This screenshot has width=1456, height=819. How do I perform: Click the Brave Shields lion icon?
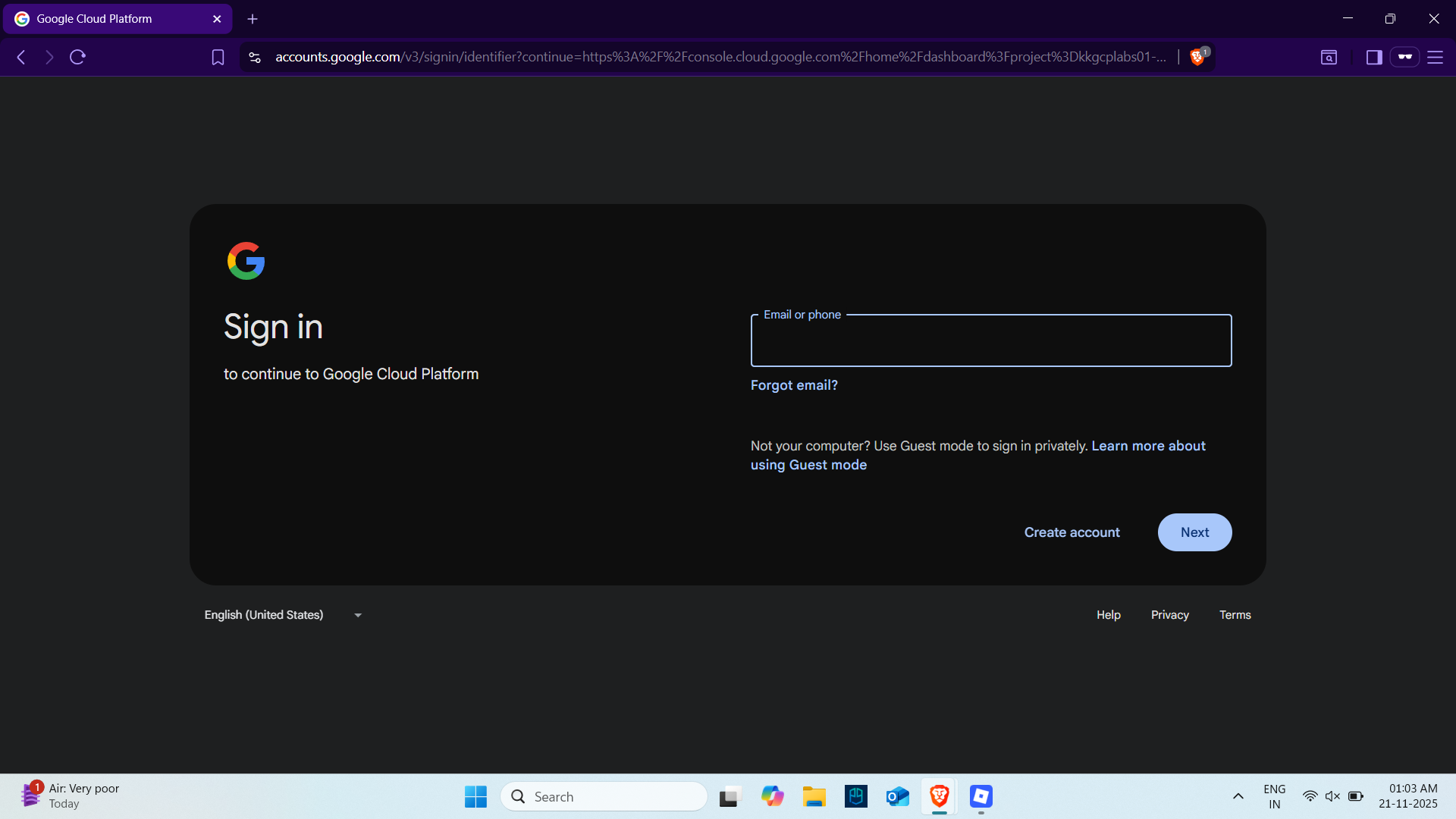point(1197,57)
